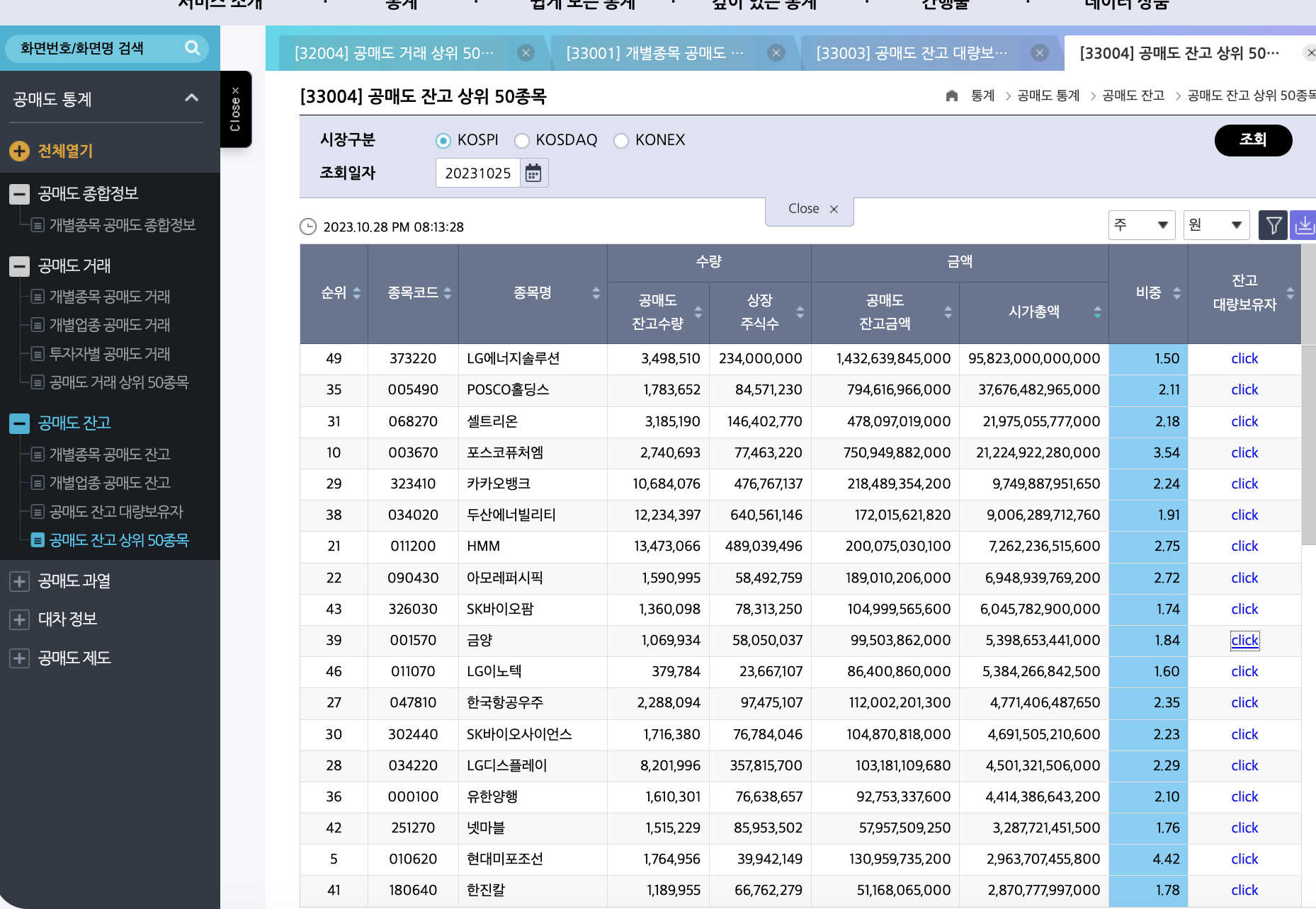Select [33004] 공매도 잔고 상위 50 tab

(x=1179, y=53)
